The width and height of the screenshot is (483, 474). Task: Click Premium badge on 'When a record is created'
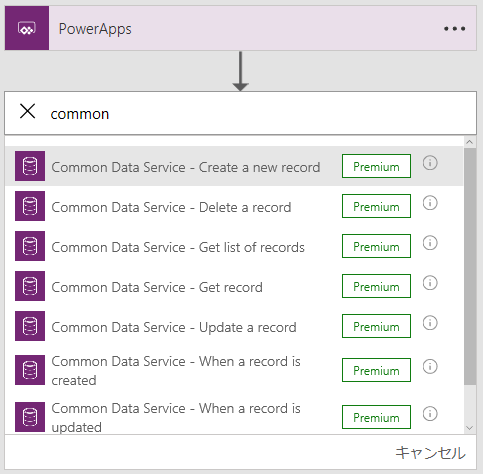(x=376, y=370)
